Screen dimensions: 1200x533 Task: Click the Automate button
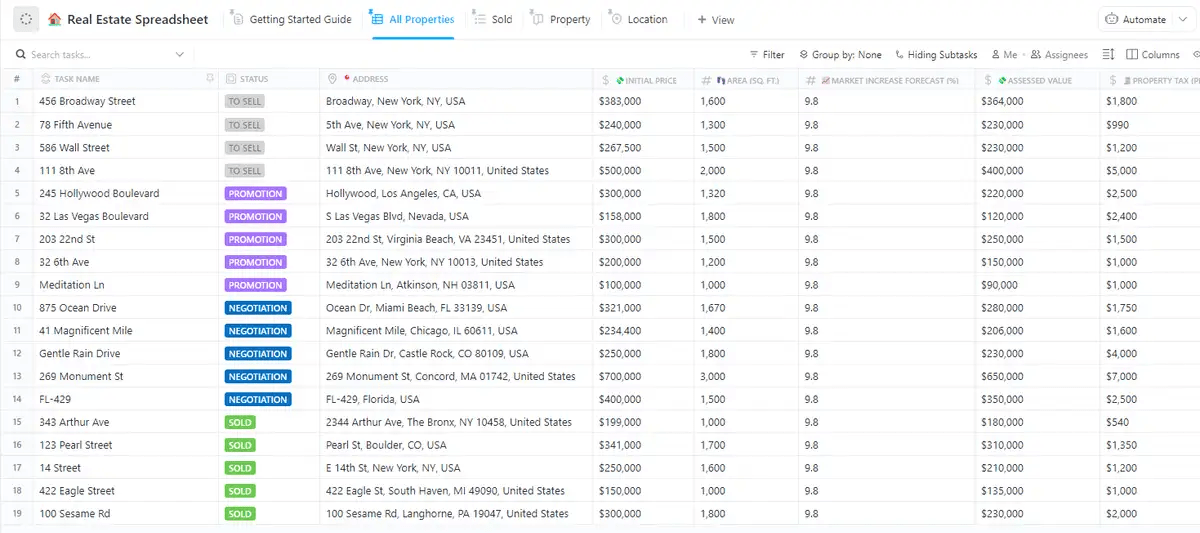click(x=1135, y=19)
